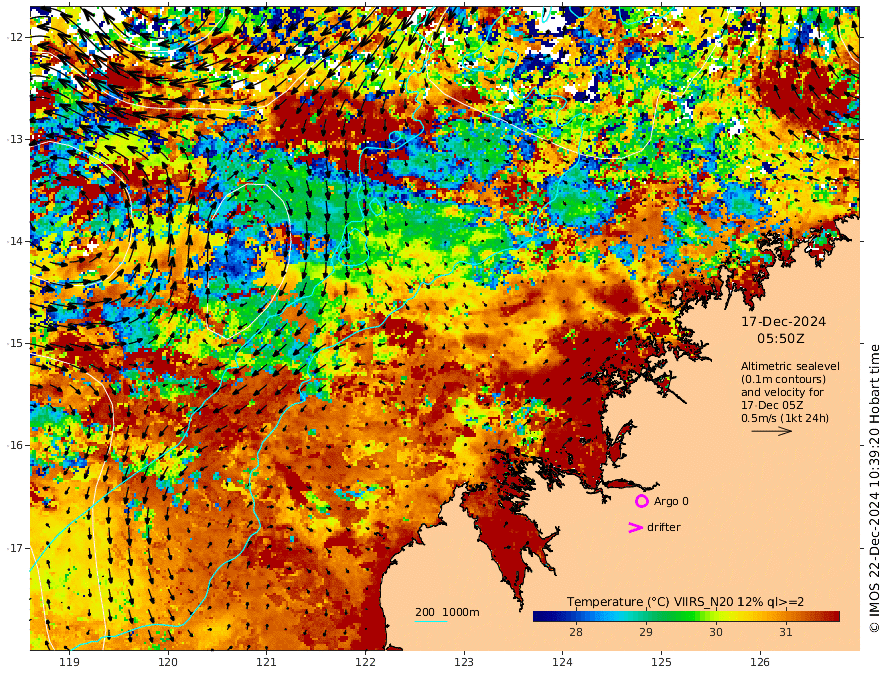
Task: Click the longitude axis label 125
Action: 661,663
